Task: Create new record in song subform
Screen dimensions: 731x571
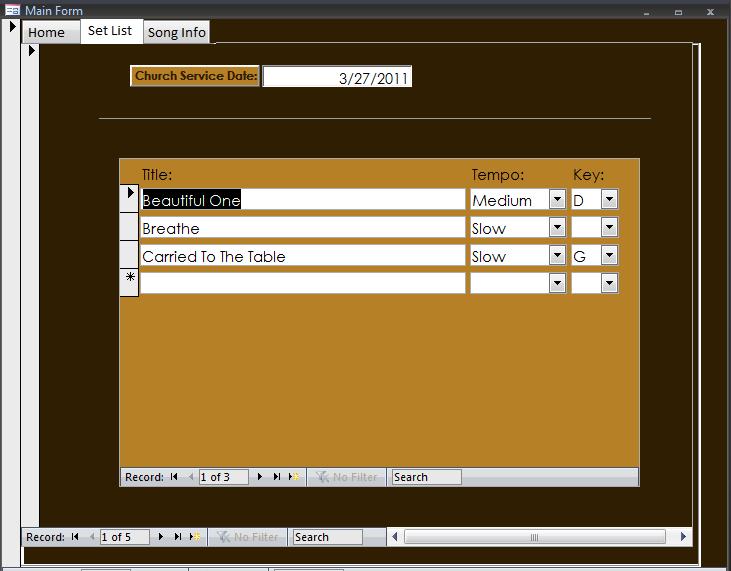Action: coord(294,477)
